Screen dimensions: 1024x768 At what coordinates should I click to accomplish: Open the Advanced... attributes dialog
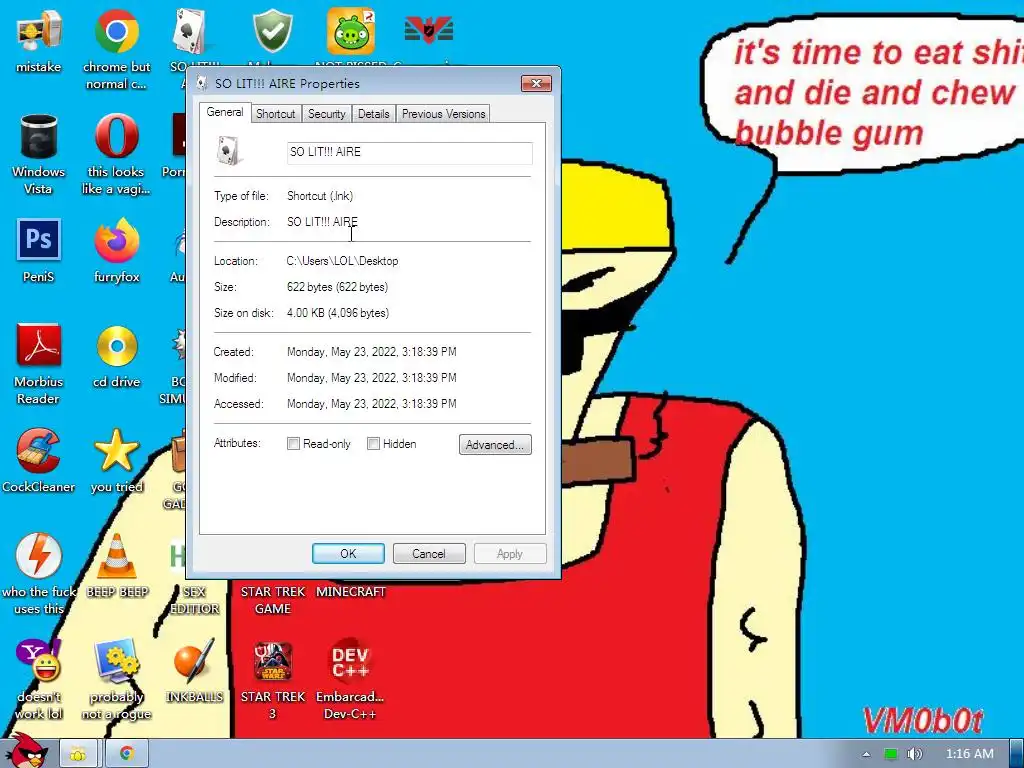click(x=495, y=444)
